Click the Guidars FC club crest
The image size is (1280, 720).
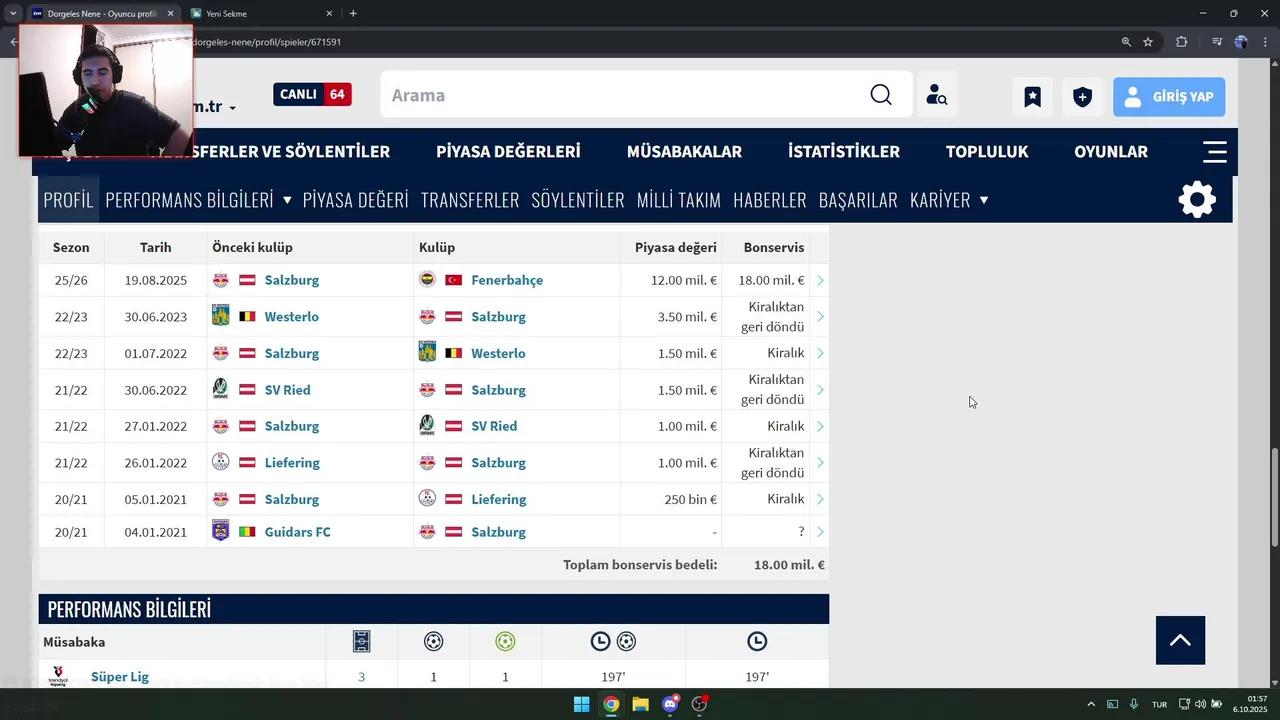pyautogui.click(x=221, y=531)
